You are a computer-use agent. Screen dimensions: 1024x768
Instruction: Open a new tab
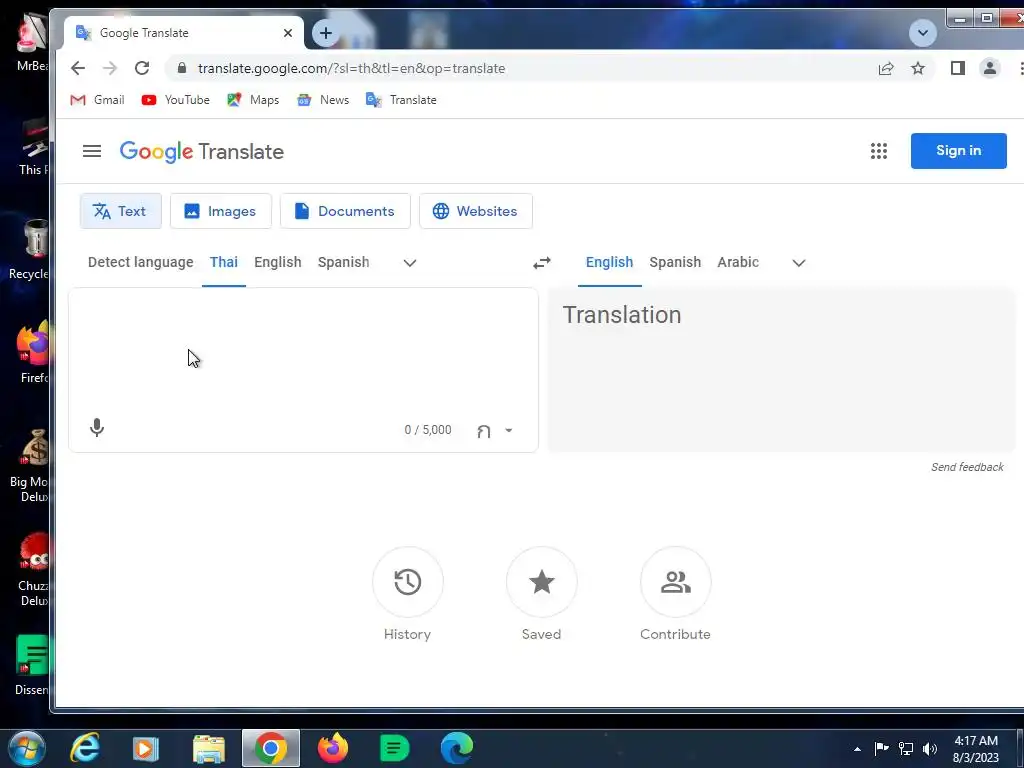tap(326, 33)
